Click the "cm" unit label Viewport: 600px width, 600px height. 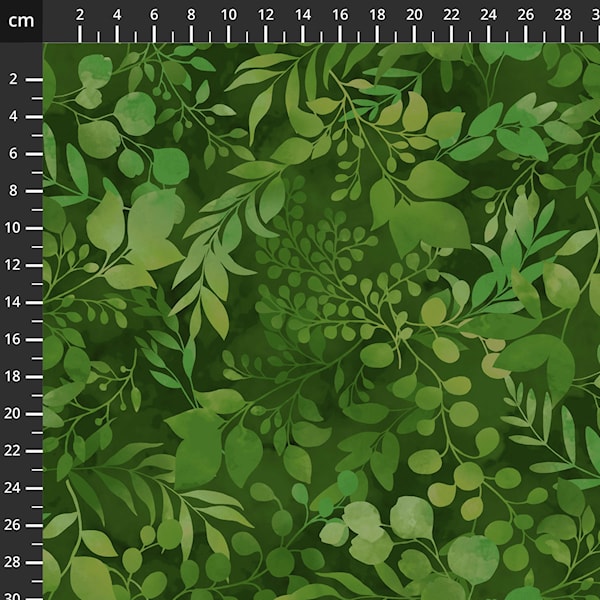tap(21, 21)
